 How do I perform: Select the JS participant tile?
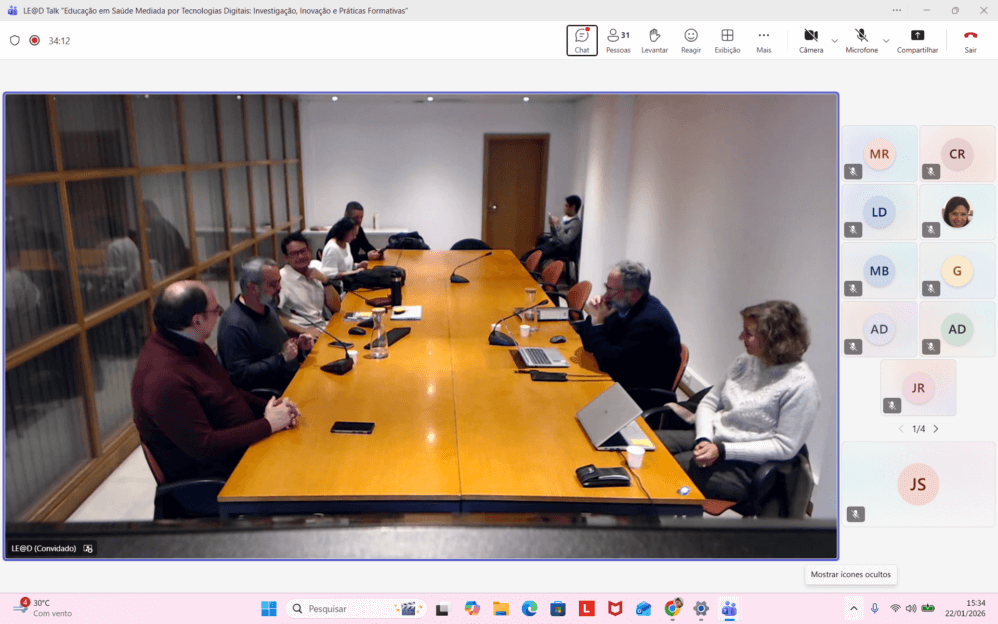(x=918, y=484)
